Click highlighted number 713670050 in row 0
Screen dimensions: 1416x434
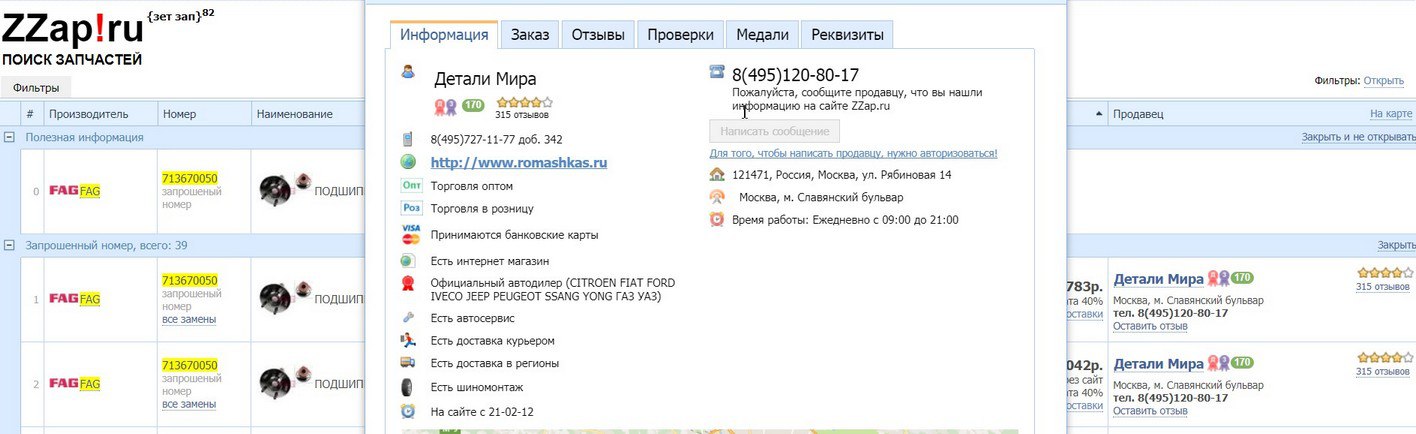190,179
